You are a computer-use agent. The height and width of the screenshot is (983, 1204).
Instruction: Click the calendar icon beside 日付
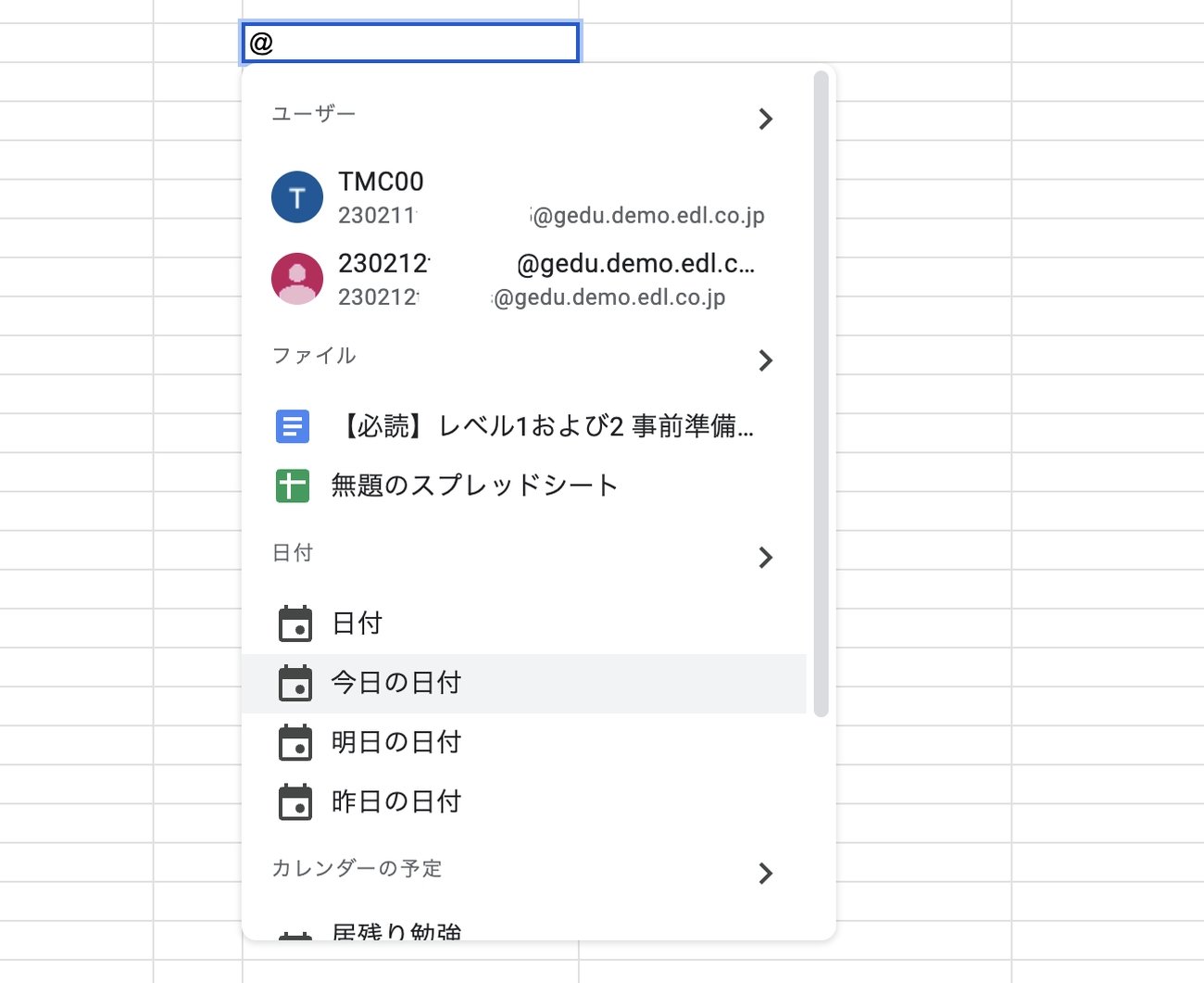[x=295, y=624]
